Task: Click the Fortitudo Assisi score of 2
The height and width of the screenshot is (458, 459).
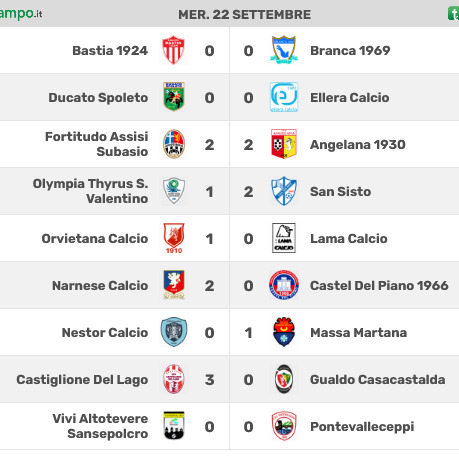Action: (x=209, y=145)
